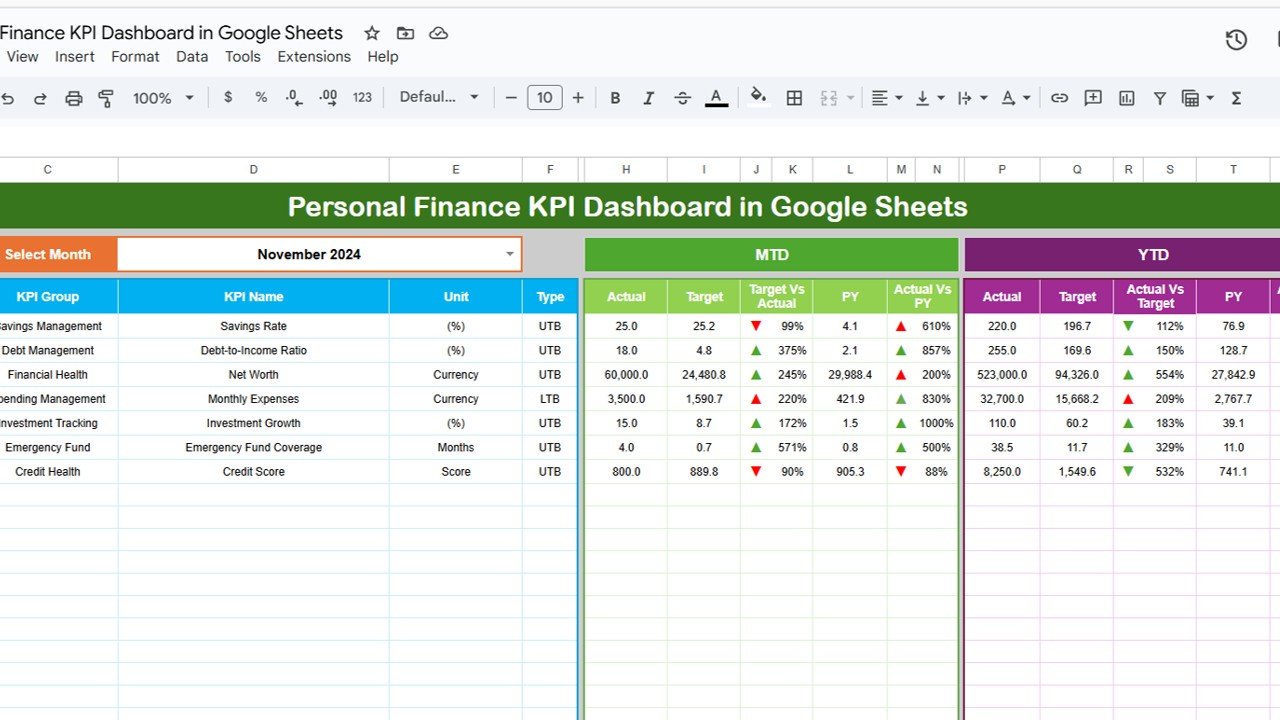Viewport: 1280px width, 720px height.
Task: Decrease font size minus button
Action: click(x=511, y=97)
